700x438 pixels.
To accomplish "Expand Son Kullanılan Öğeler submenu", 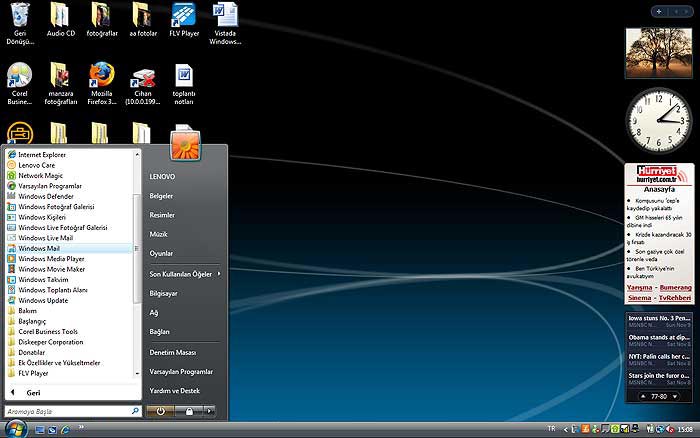I will tap(184, 274).
